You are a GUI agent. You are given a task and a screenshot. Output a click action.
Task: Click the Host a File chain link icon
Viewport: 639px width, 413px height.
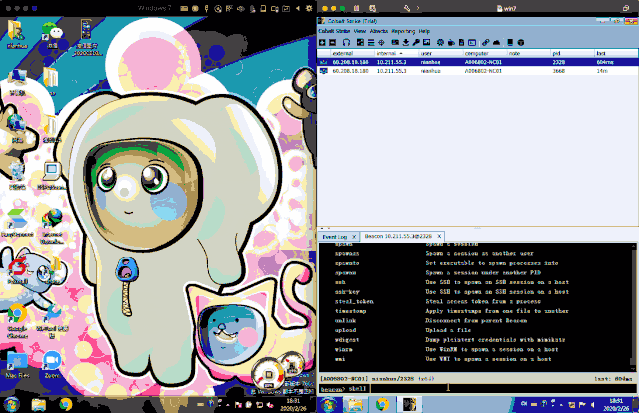pos(485,42)
